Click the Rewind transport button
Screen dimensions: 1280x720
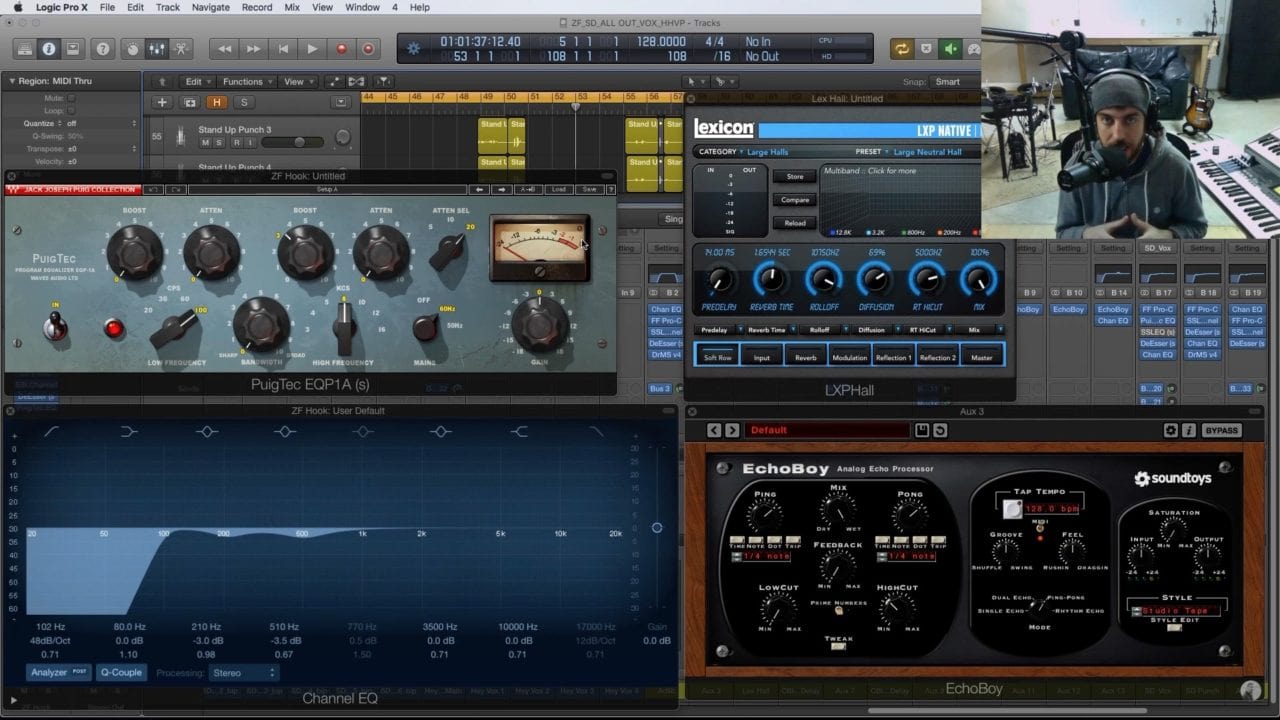coord(226,48)
